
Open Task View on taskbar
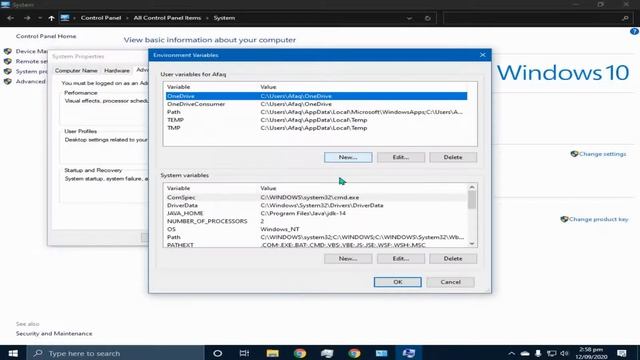tap(244, 353)
